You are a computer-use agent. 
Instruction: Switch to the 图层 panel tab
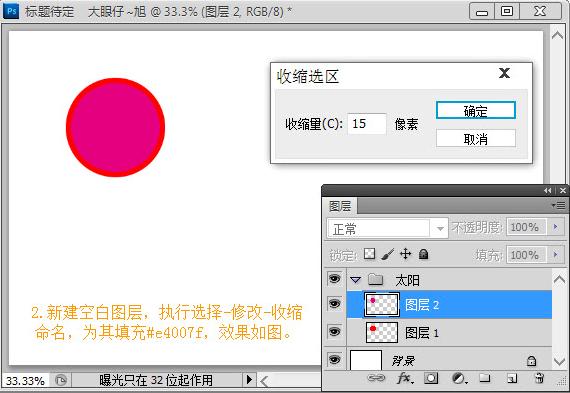pos(340,206)
